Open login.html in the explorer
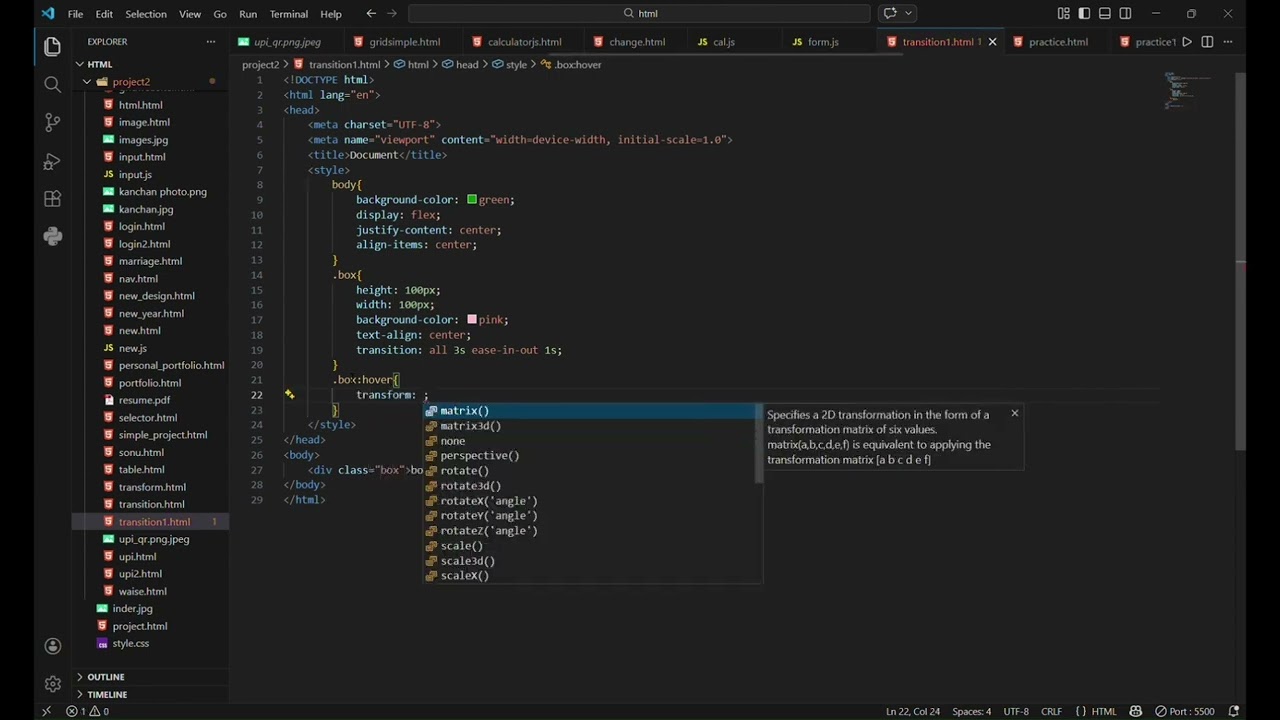 pos(142,227)
